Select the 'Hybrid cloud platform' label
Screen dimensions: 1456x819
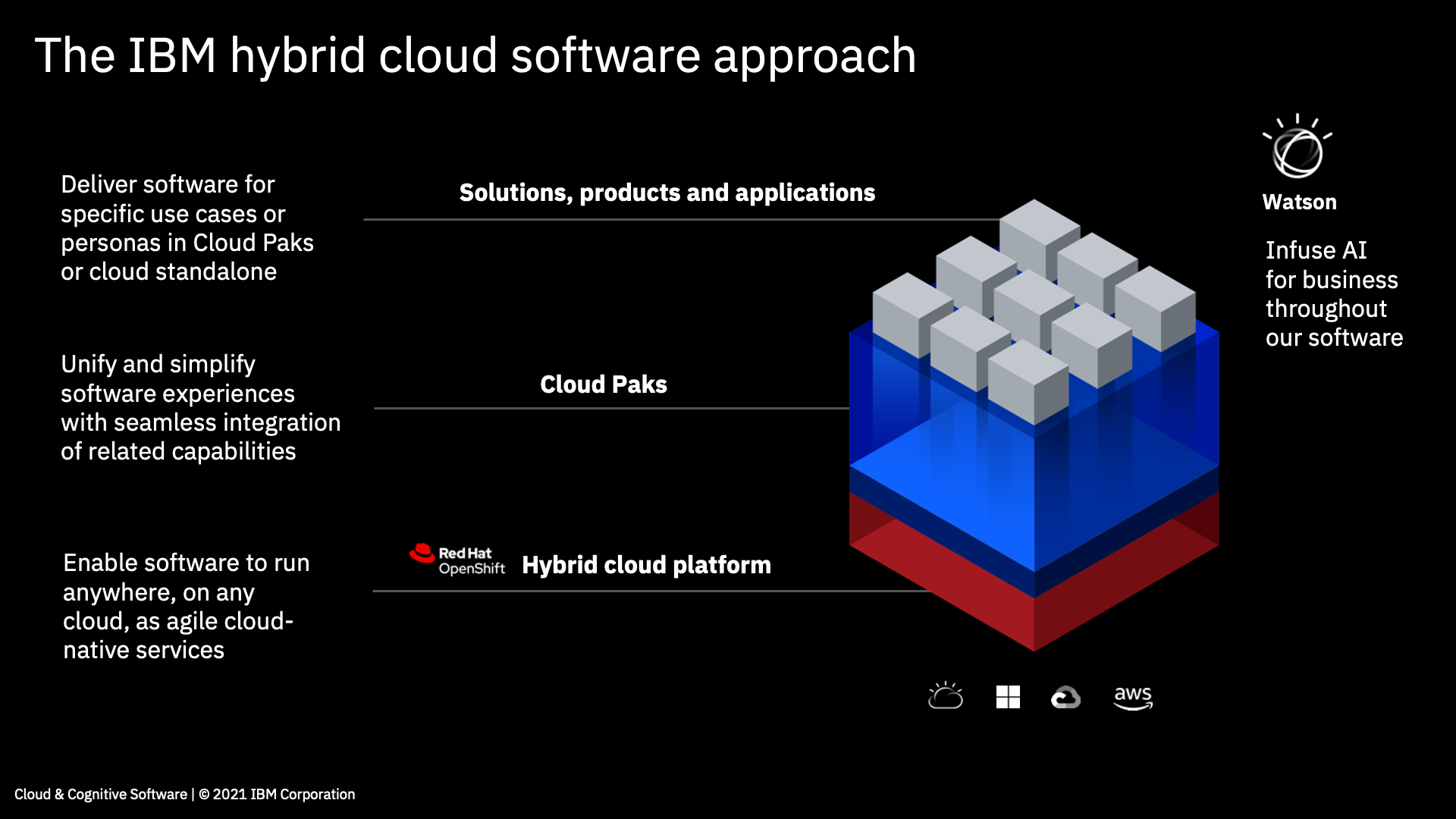646,565
